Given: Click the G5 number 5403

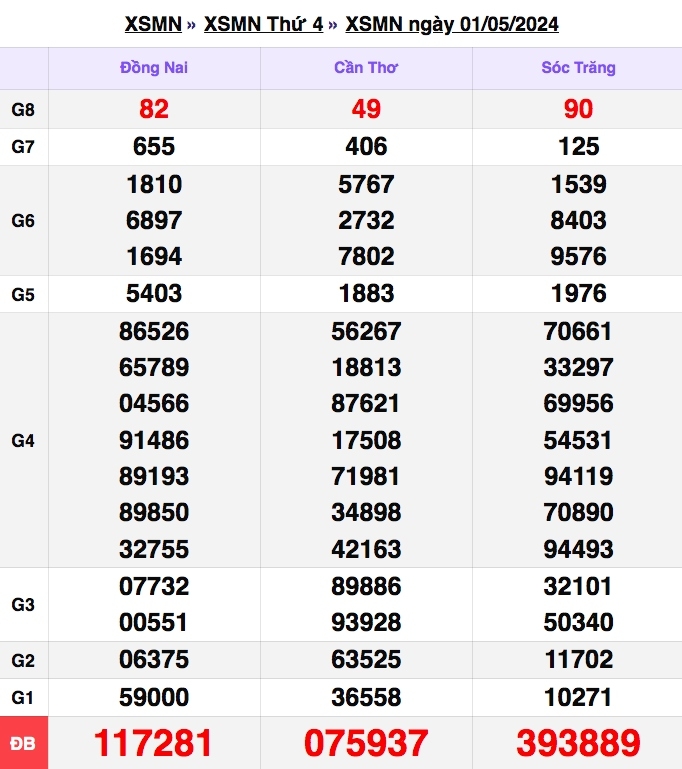Looking at the screenshot, I should [154, 293].
